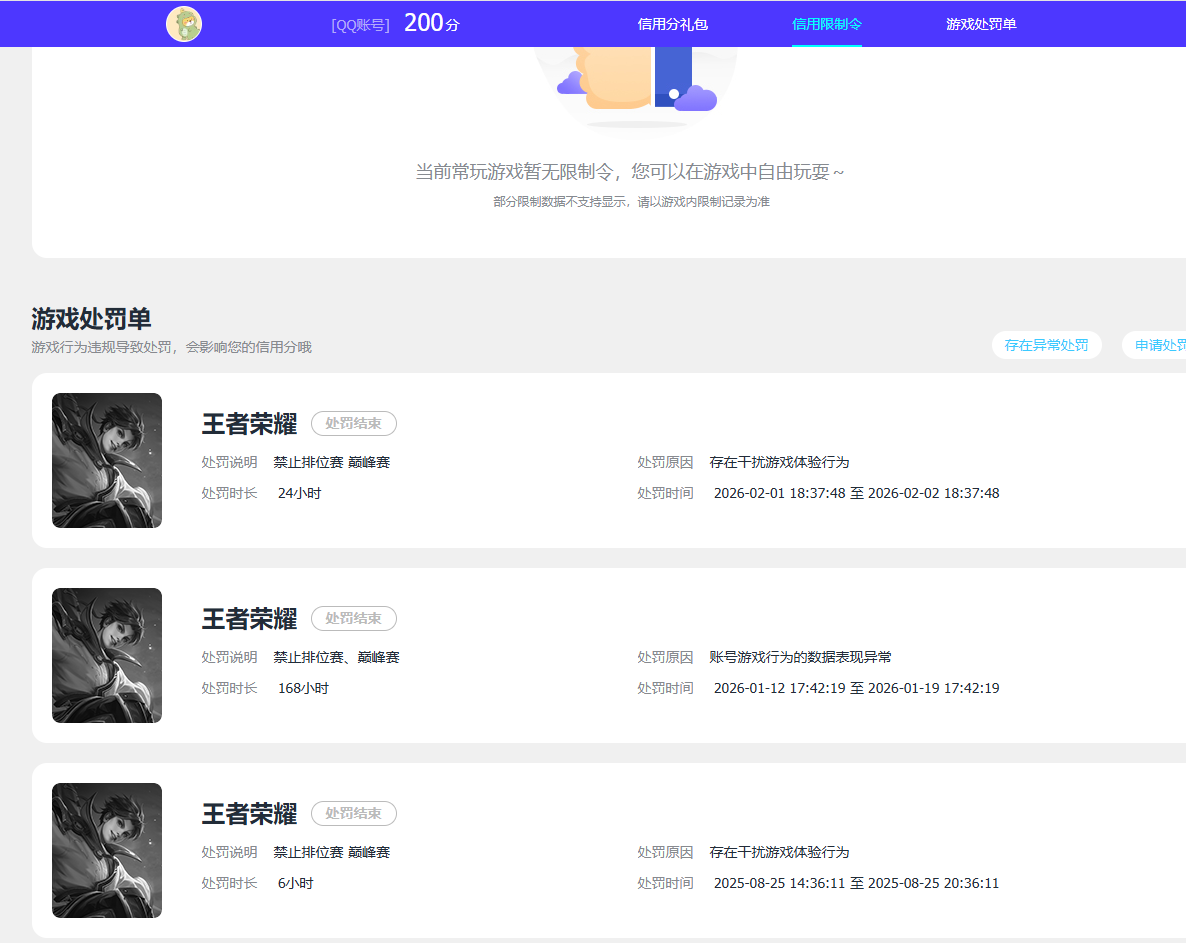Click the 200分 credit score
This screenshot has width=1186, height=943.
pyautogui.click(x=431, y=23)
